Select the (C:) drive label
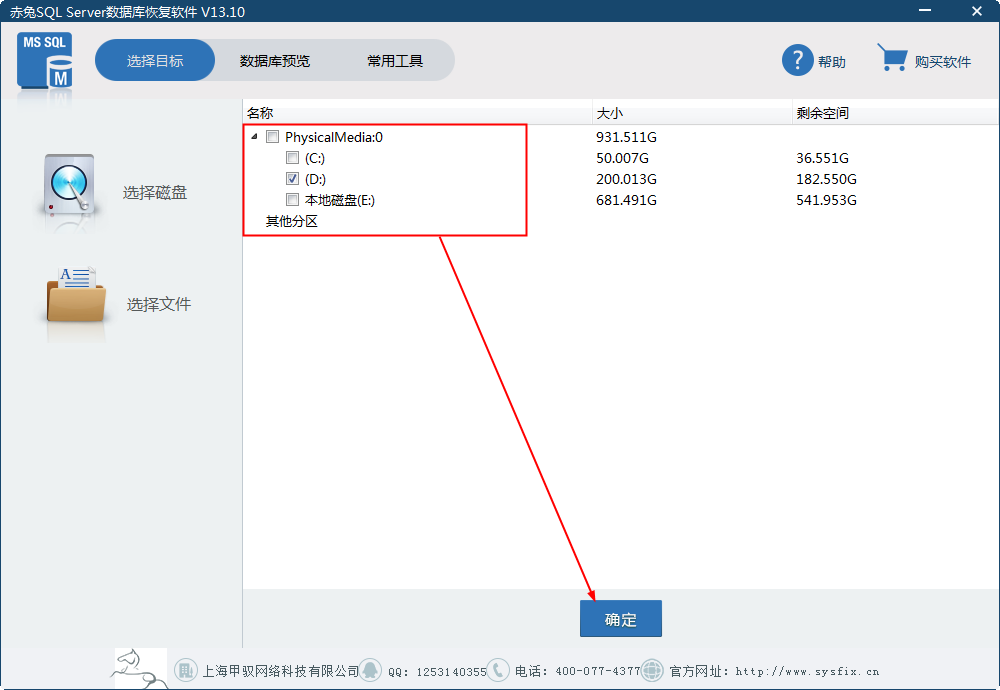 pos(315,158)
